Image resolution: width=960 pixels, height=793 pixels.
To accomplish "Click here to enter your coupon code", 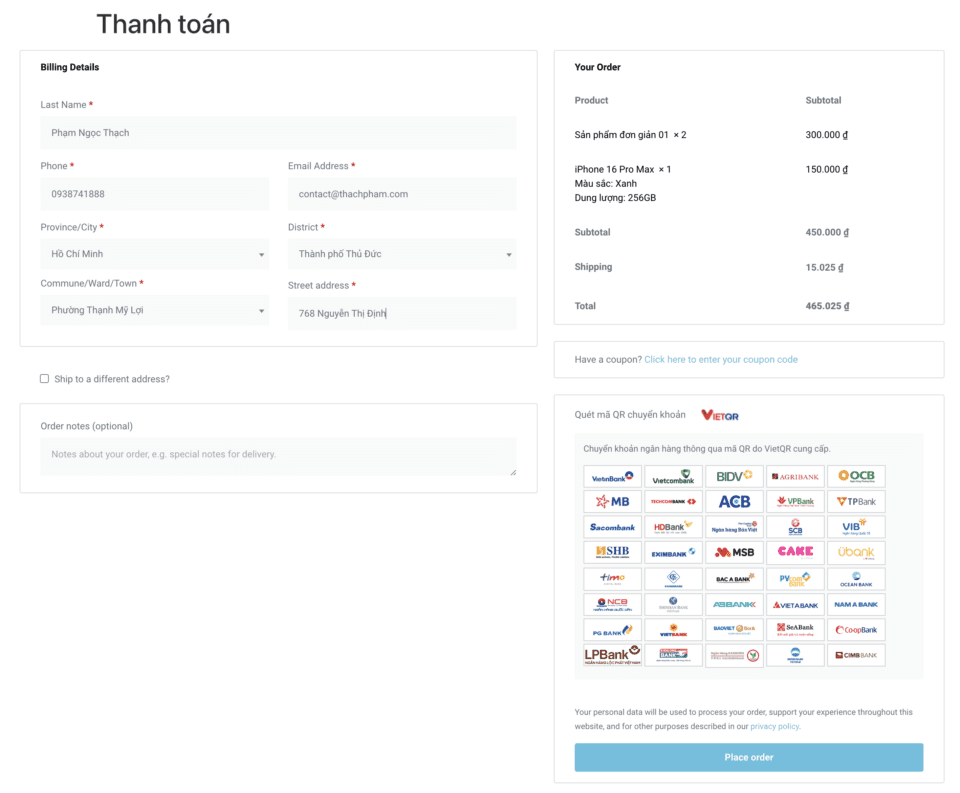I will [x=721, y=359].
